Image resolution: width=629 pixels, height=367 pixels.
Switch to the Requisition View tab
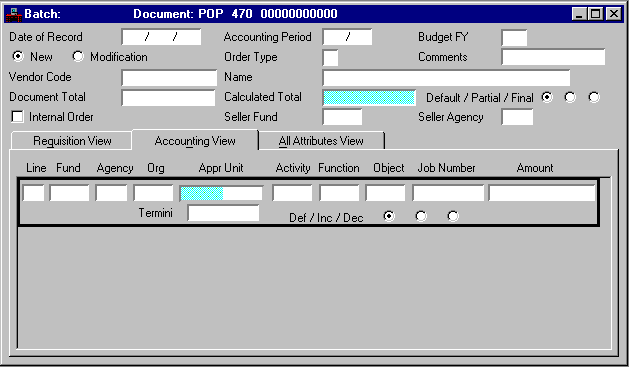(72, 141)
